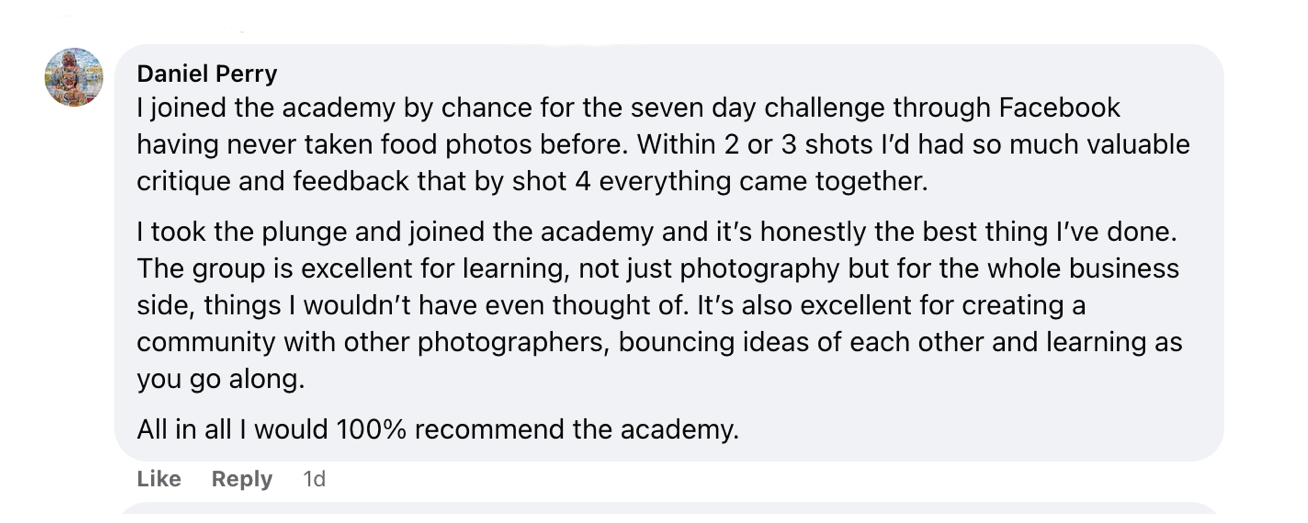Reply to Daniel Perry's comment
The height and width of the screenshot is (523, 1308).
pyautogui.click(x=242, y=479)
